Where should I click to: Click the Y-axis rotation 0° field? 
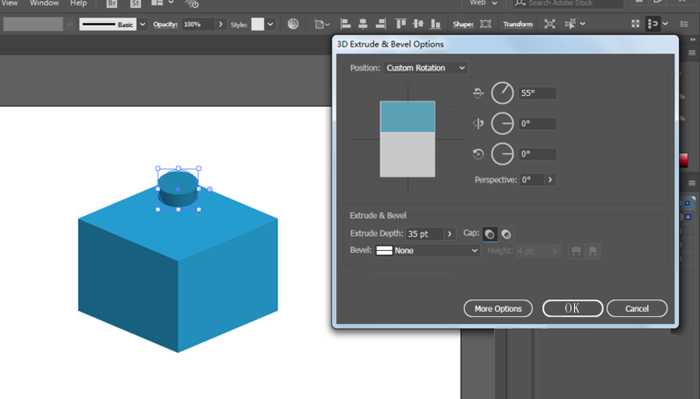pos(538,124)
